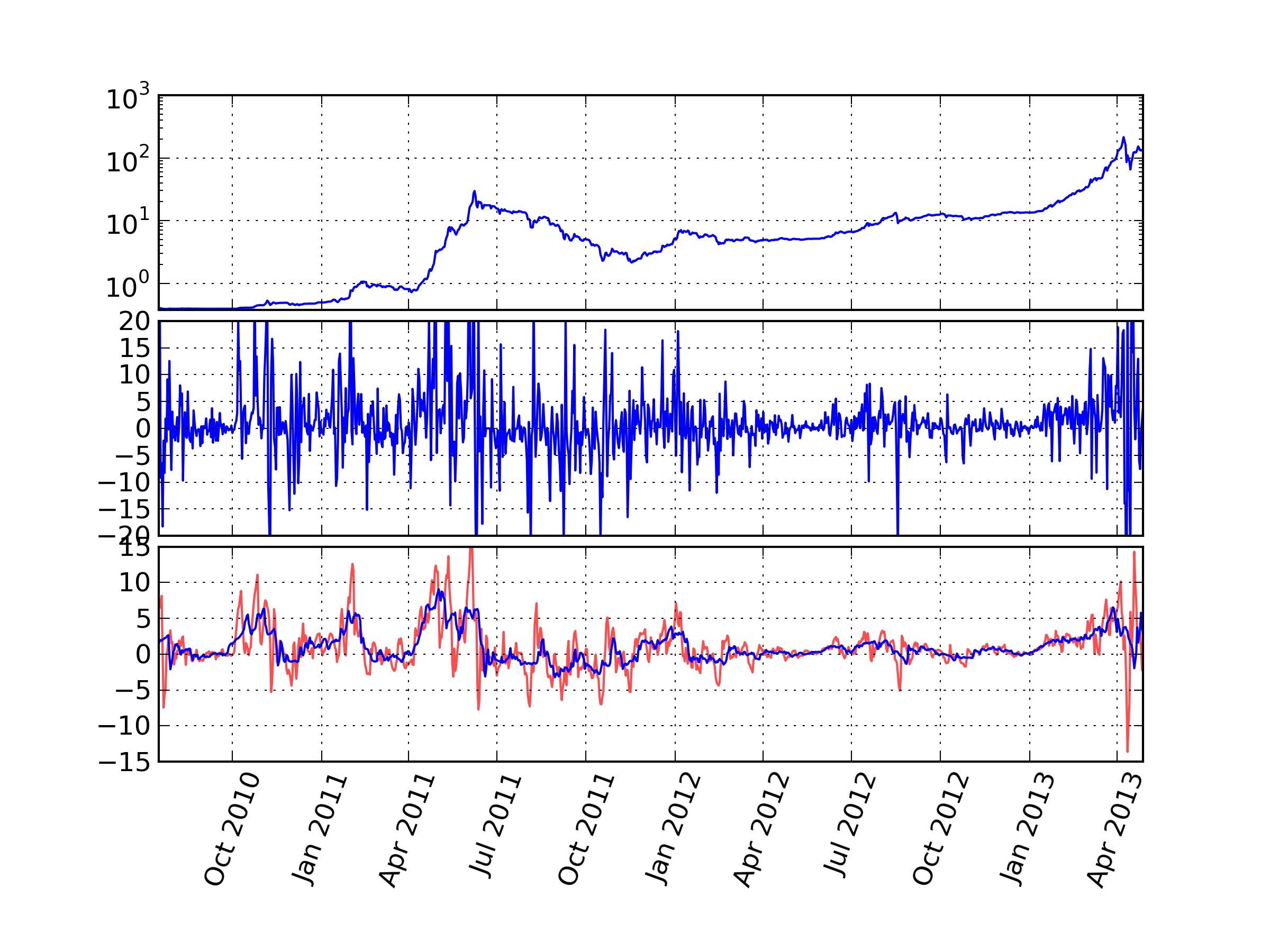This screenshot has width=1270, height=952.
Task: Select the 'Apr 2011' x-axis tick label
Action: [407, 831]
